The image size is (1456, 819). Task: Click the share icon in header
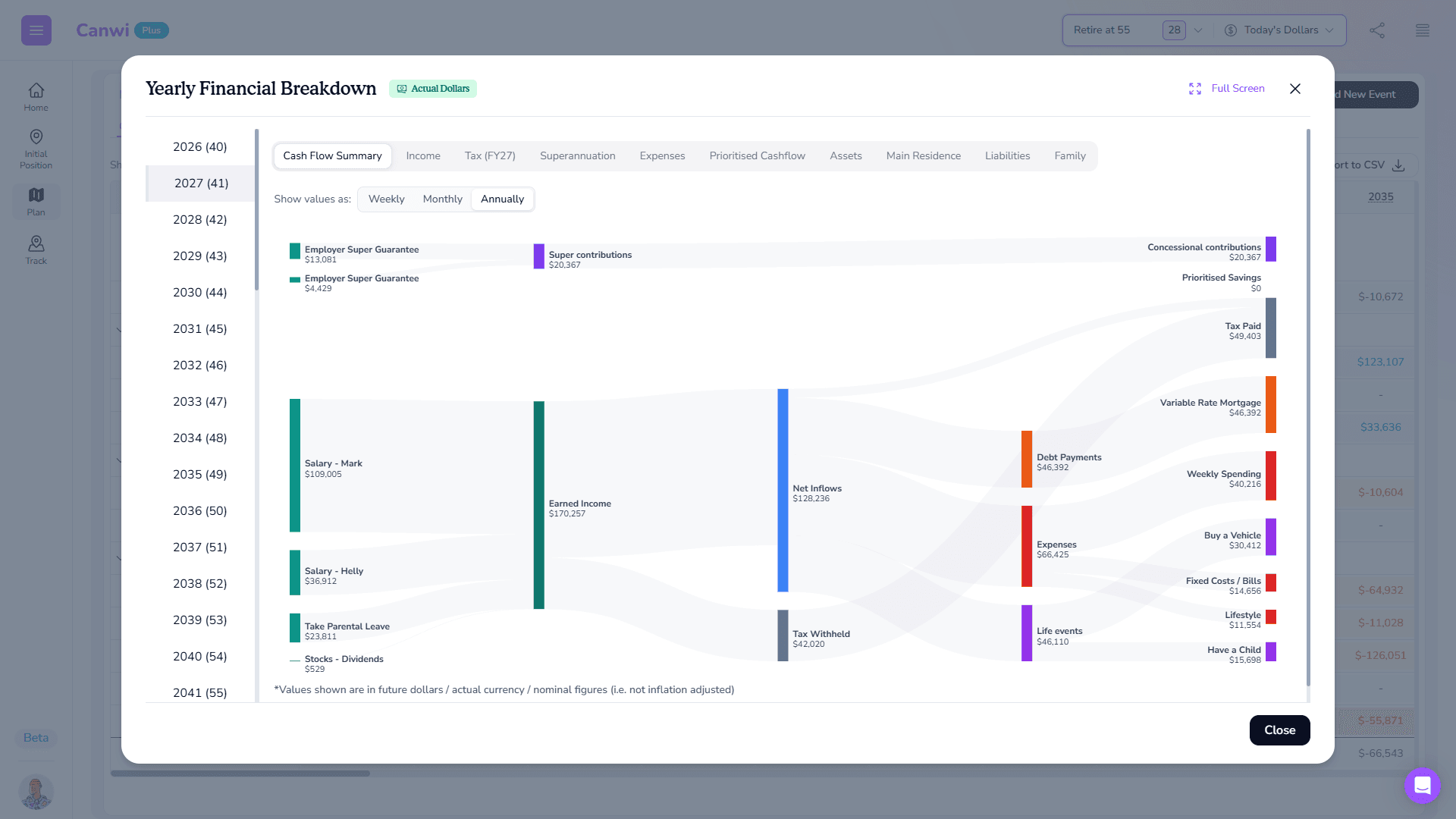pyautogui.click(x=1377, y=30)
